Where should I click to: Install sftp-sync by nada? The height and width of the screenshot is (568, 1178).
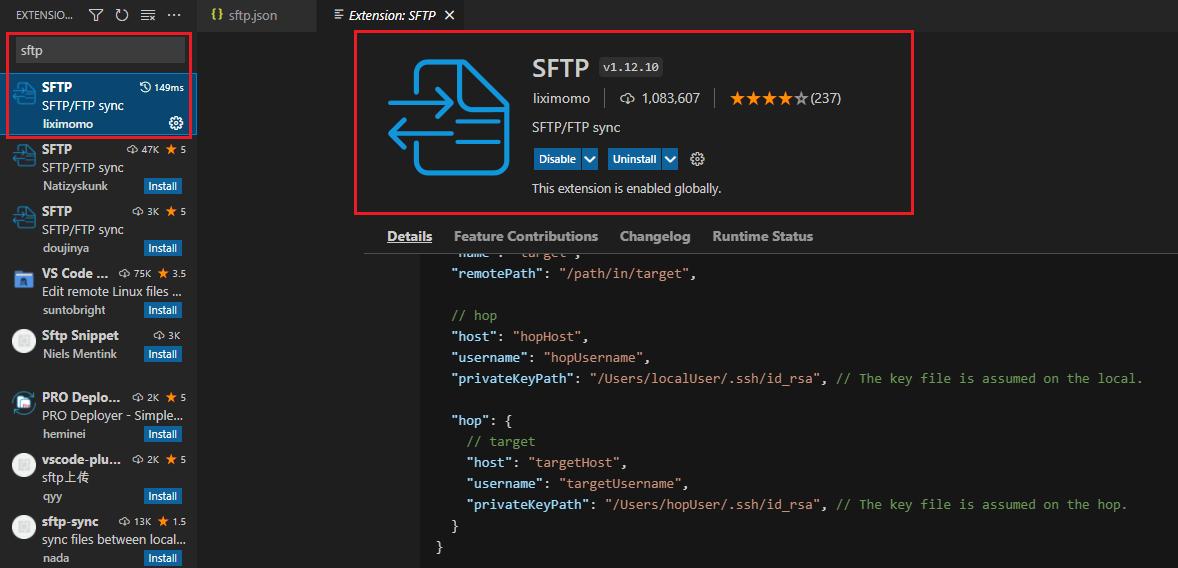[x=163, y=558]
